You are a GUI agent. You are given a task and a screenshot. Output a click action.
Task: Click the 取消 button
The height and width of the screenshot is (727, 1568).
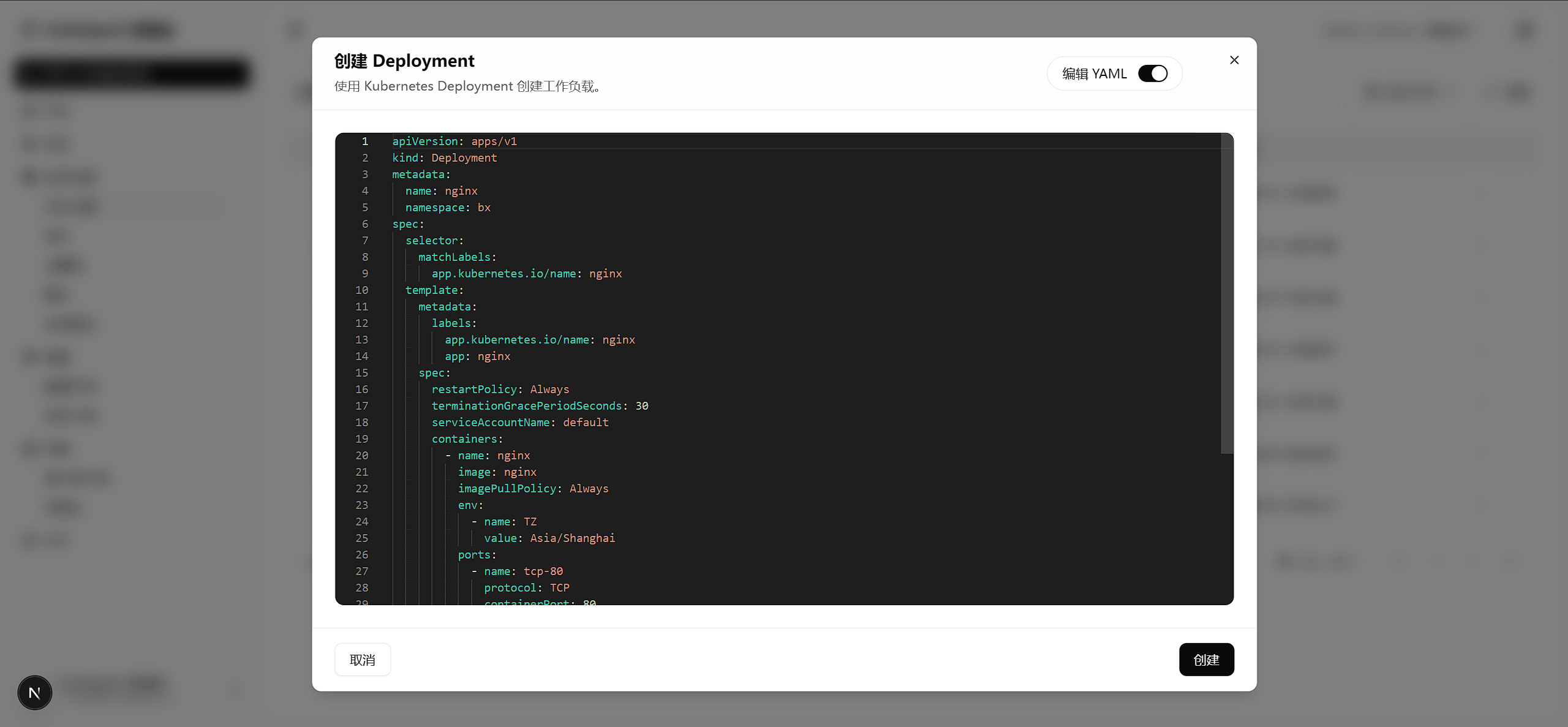click(x=362, y=660)
